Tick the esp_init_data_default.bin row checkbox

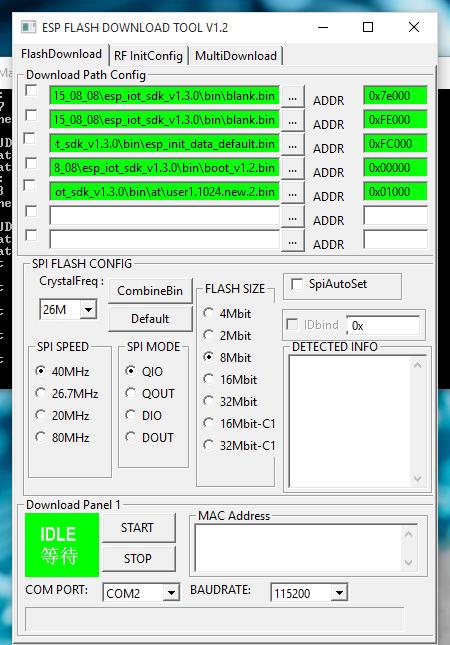pyautogui.click(x=30, y=139)
